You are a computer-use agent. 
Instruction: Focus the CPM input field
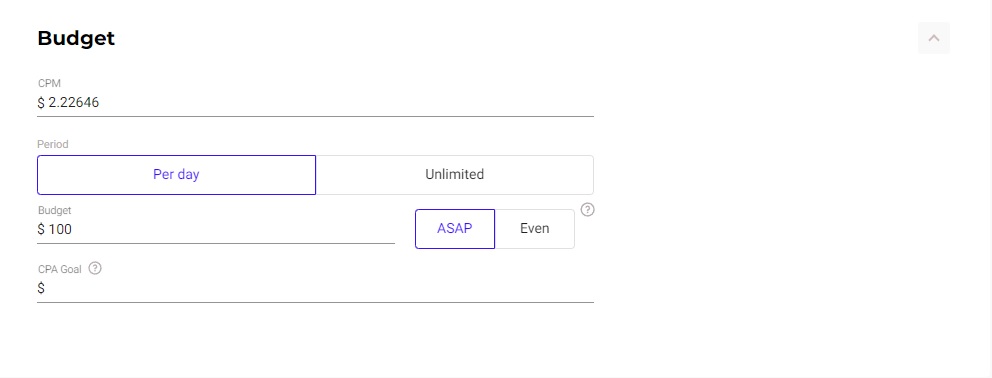coord(315,103)
